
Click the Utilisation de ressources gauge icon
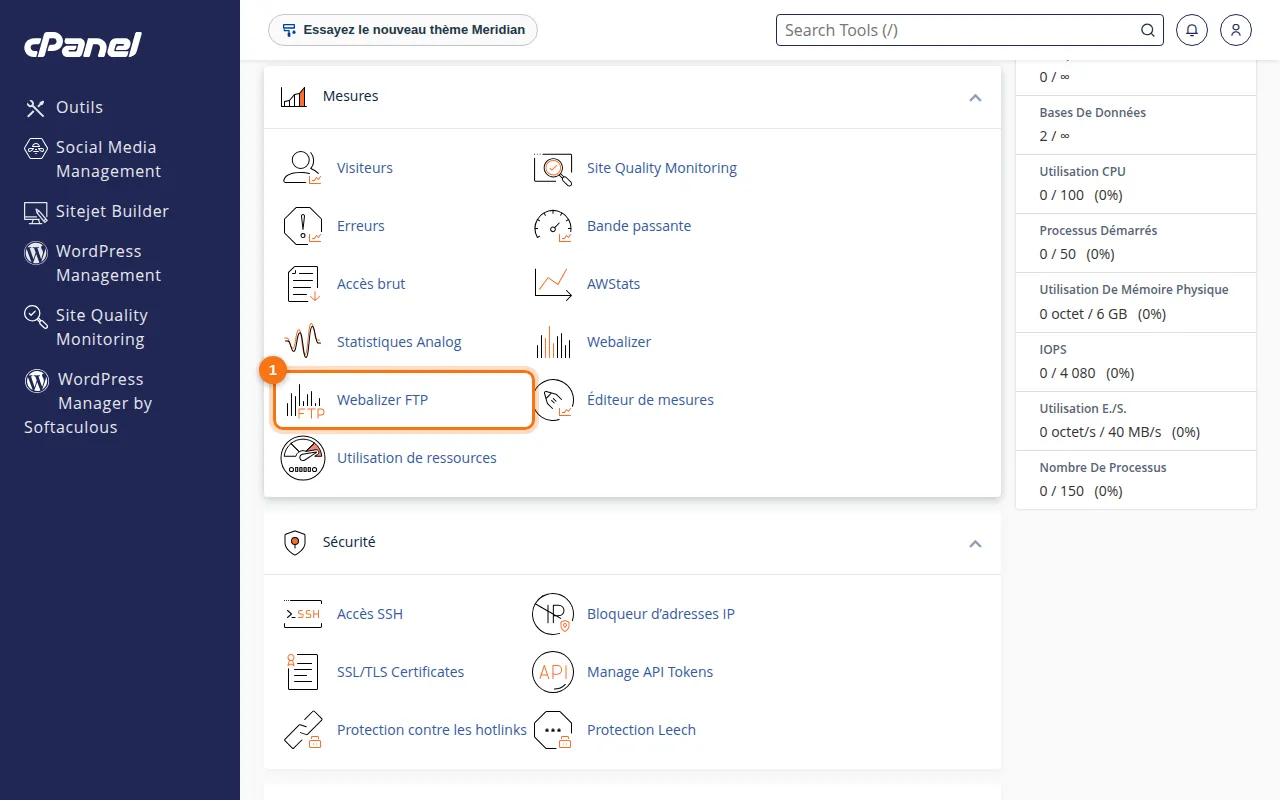[303, 458]
